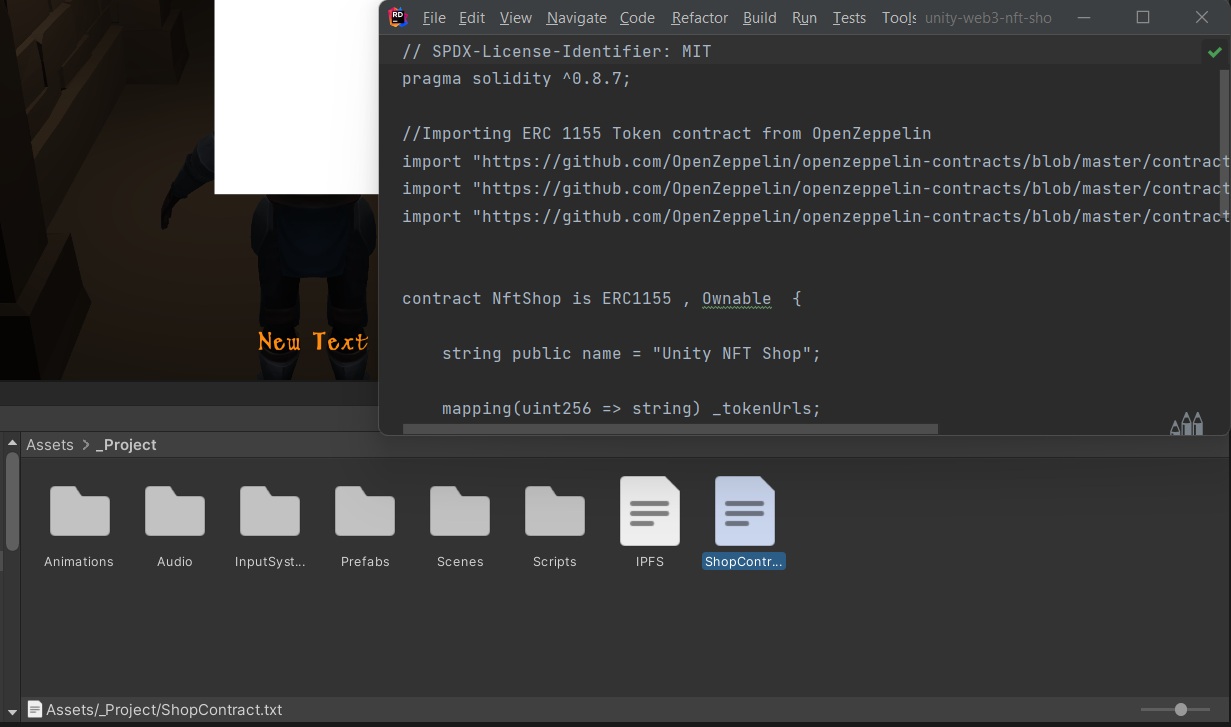The image size is (1231, 727).
Task: Click the SPDX-License-Identifier comment line
Action: [x=557, y=51]
